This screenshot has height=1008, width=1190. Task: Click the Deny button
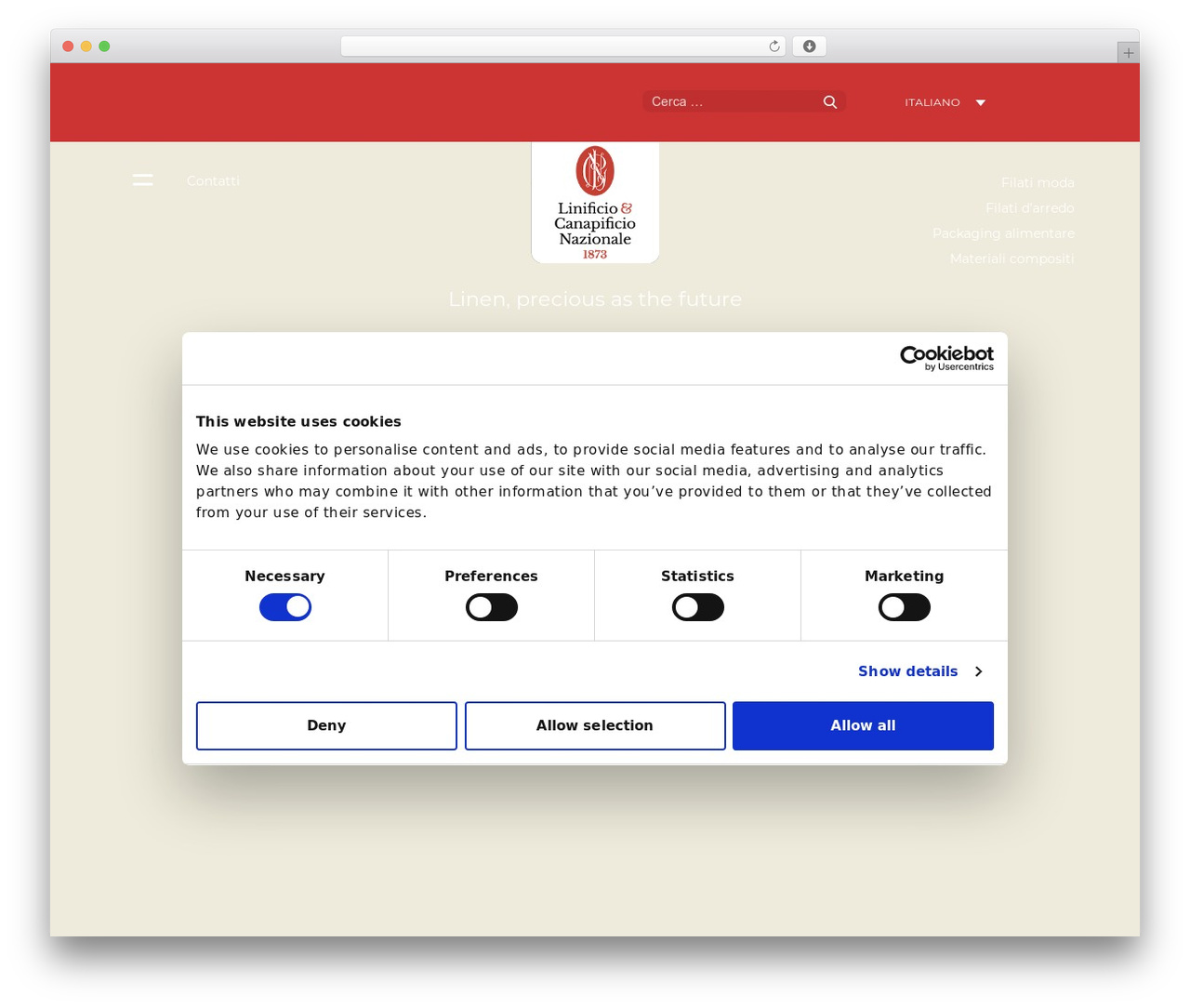[326, 725]
